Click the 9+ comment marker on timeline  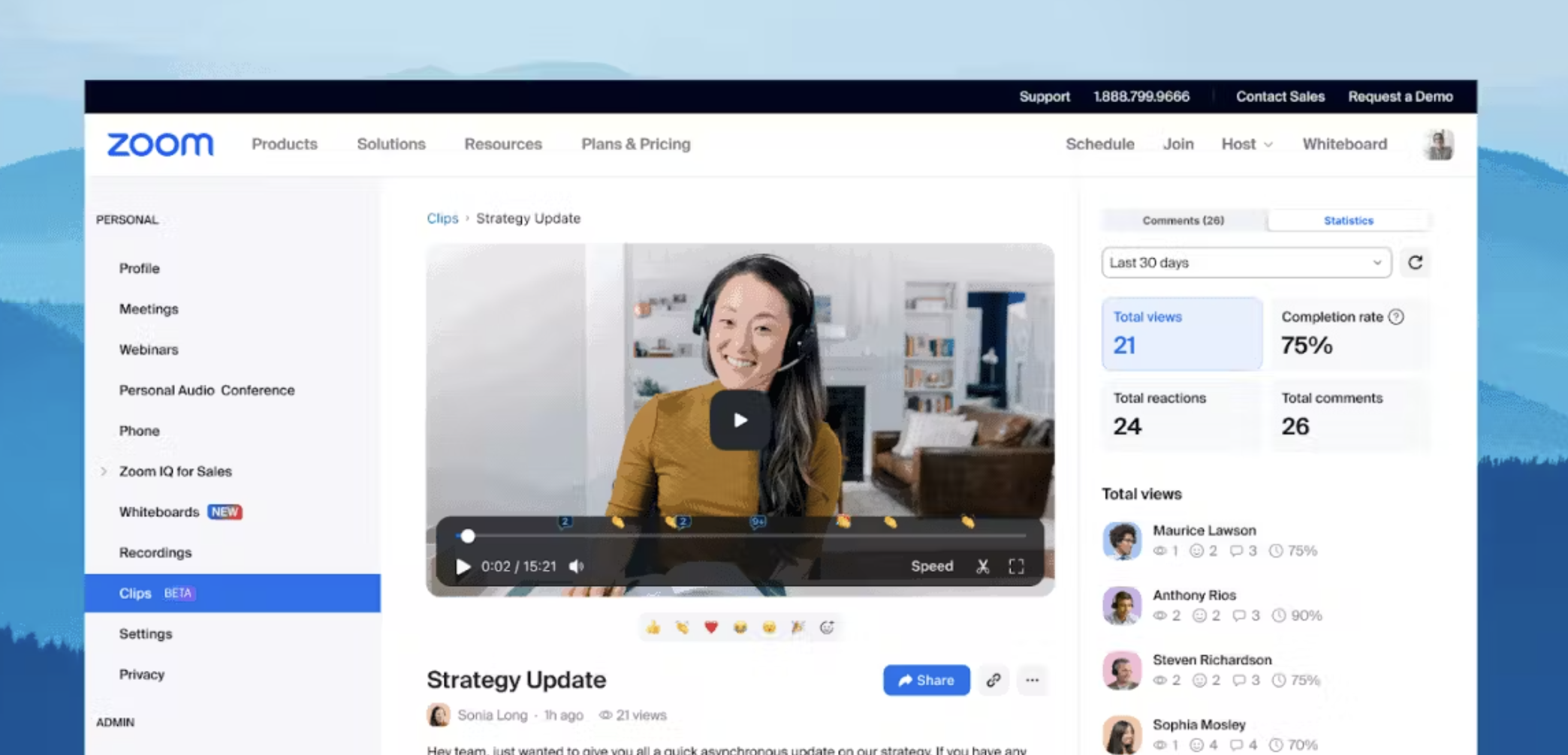[758, 522]
